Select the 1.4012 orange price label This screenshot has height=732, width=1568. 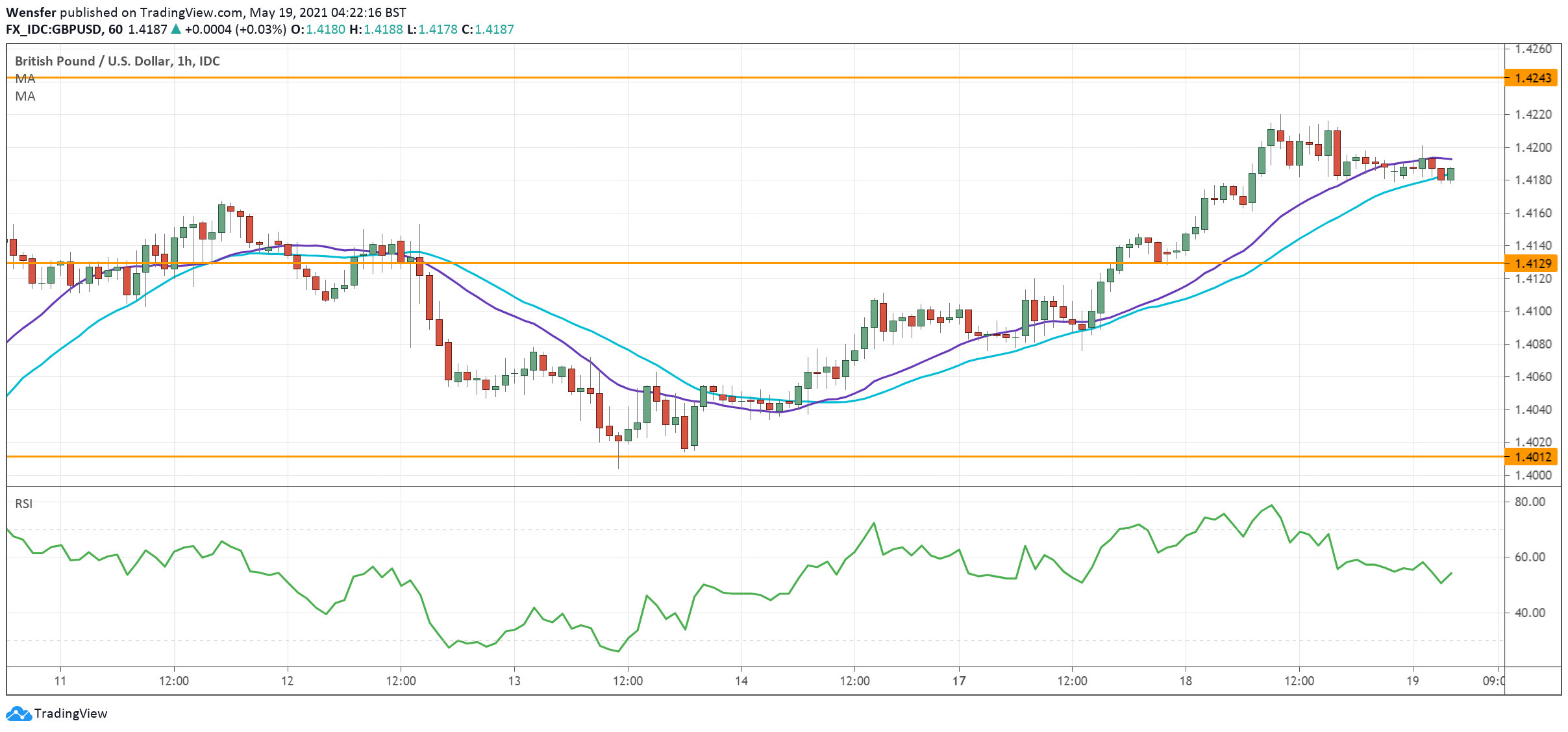point(1532,457)
